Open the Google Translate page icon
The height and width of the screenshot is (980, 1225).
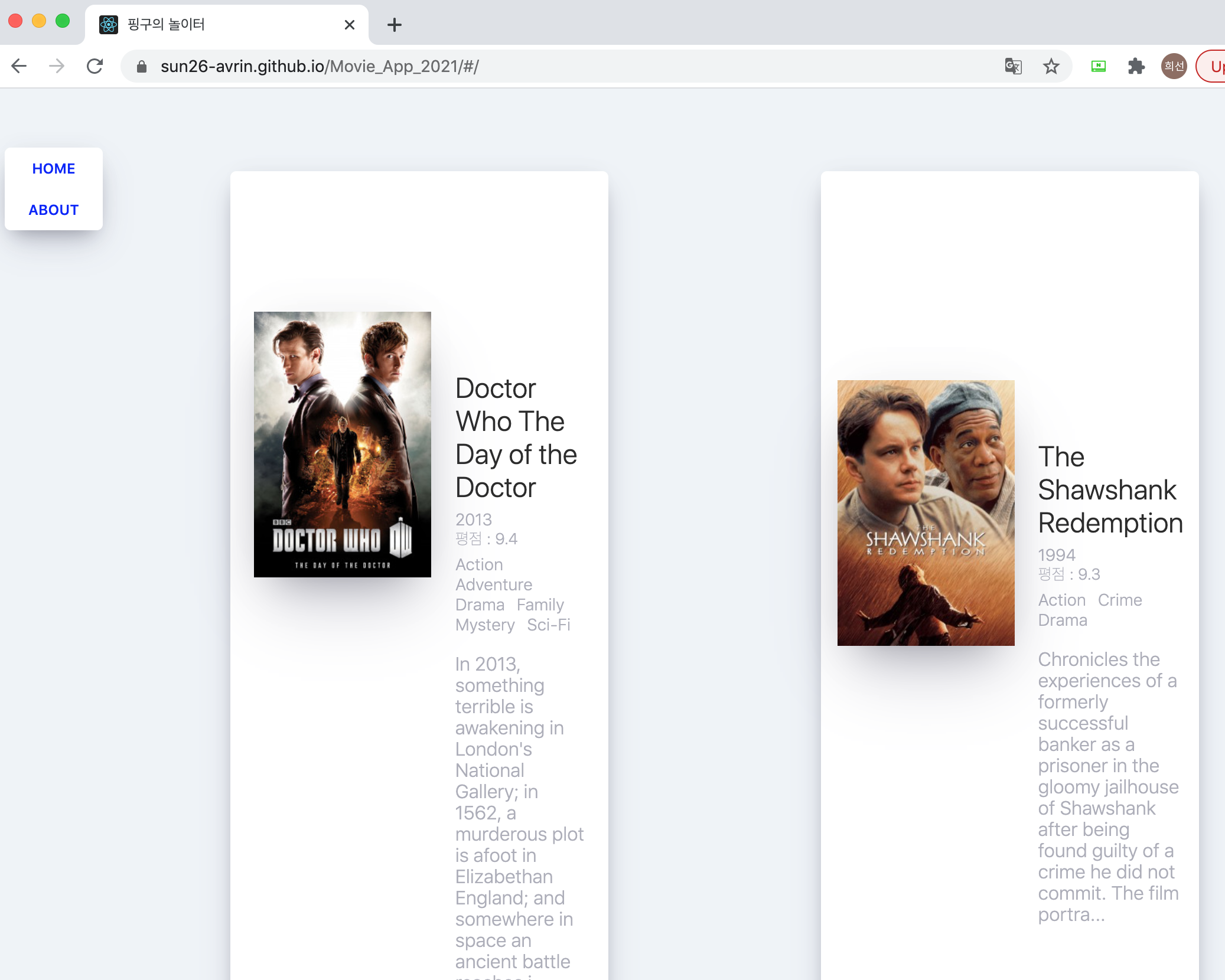(1013, 66)
